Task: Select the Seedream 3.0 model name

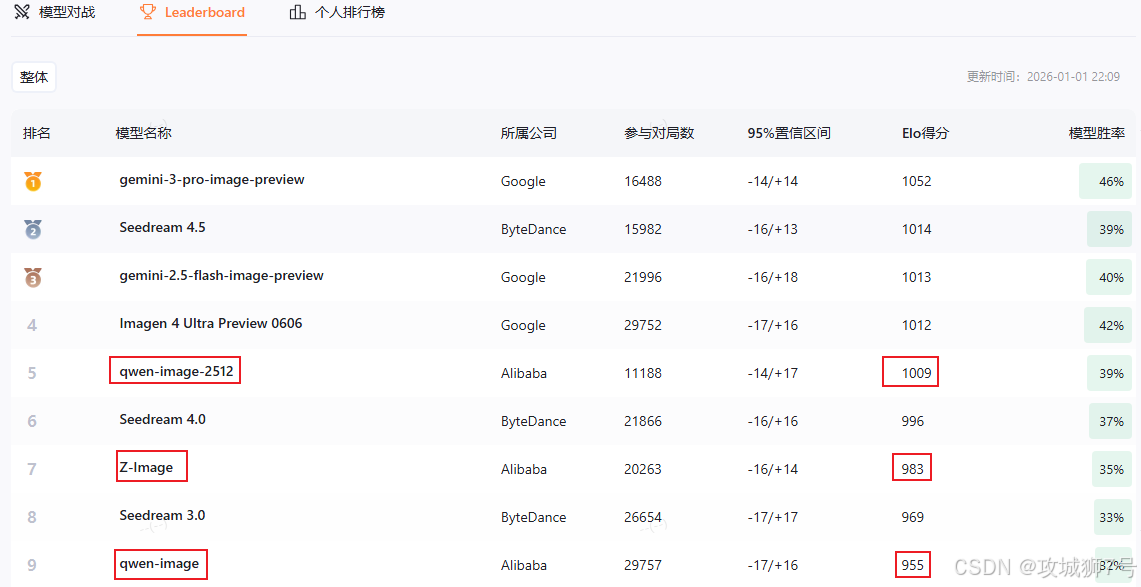Action: 162,516
